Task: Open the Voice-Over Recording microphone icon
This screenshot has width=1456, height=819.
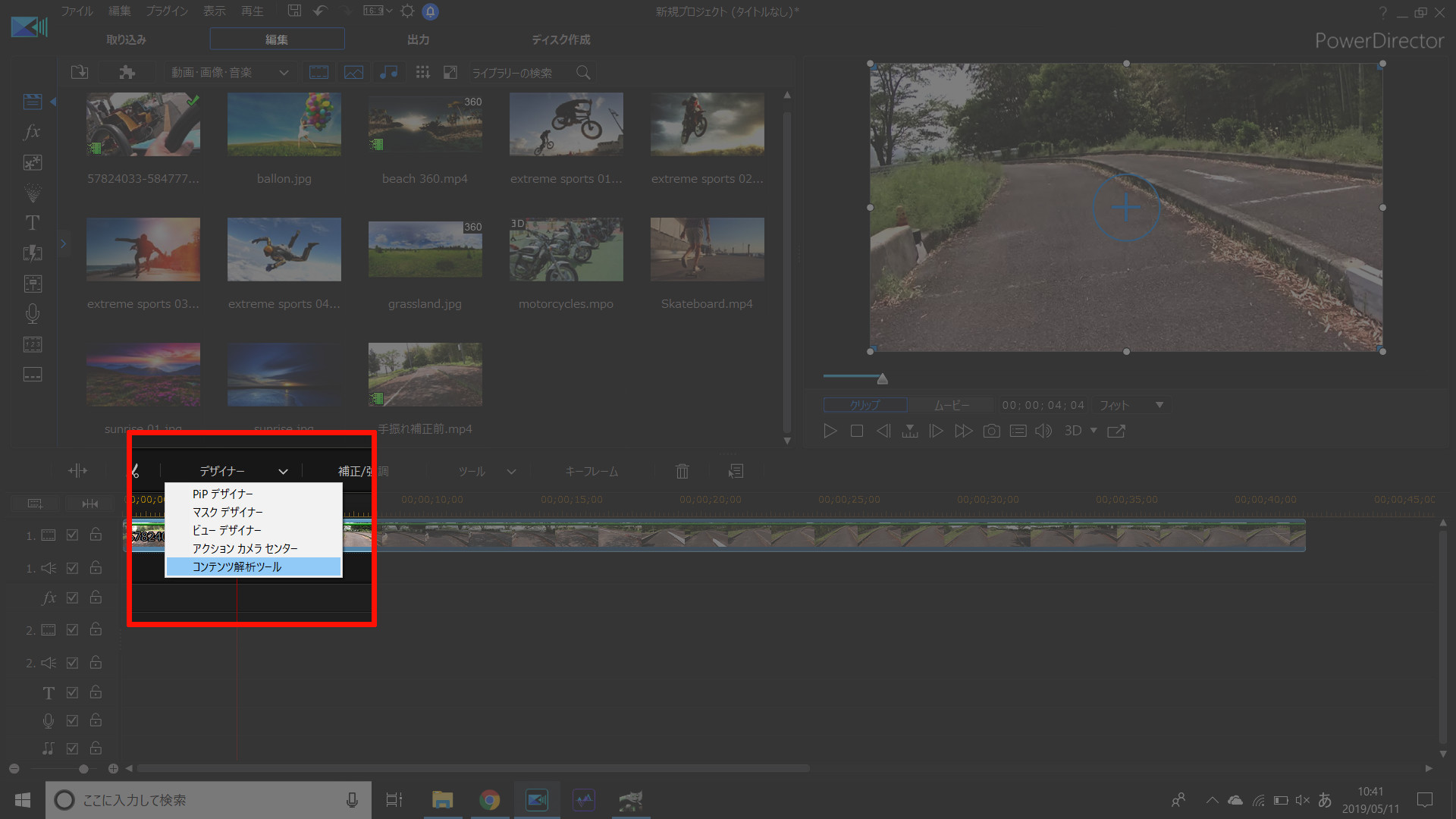Action: pyautogui.click(x=33, y=314)
